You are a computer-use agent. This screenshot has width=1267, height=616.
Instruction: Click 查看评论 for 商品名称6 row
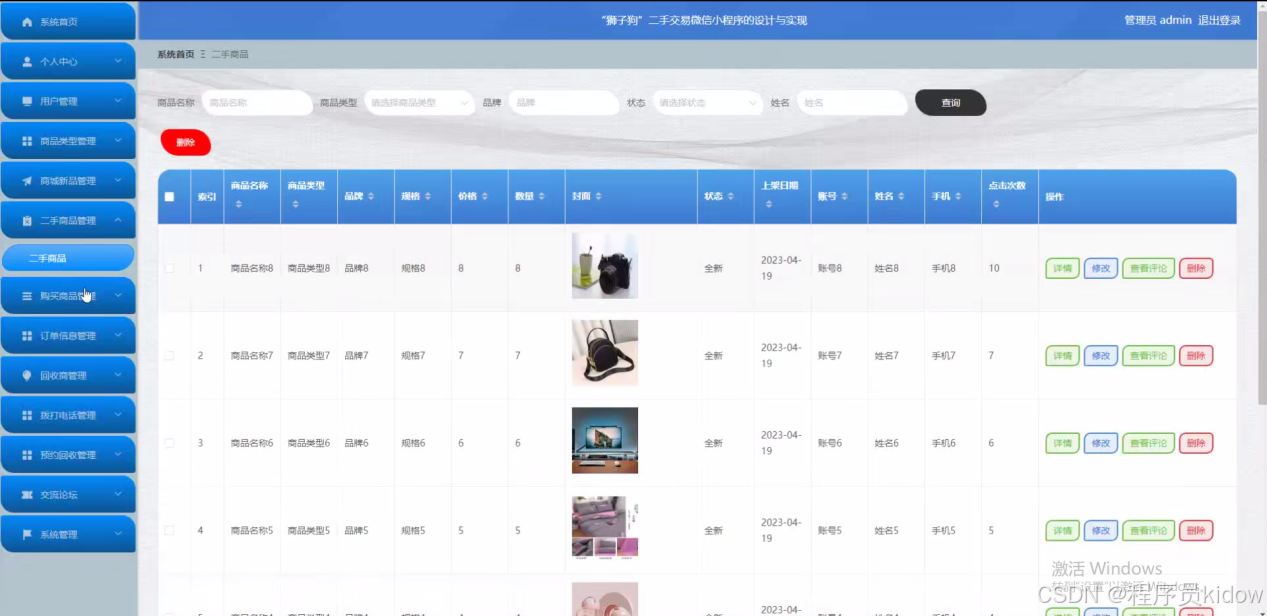[1148, 443]
